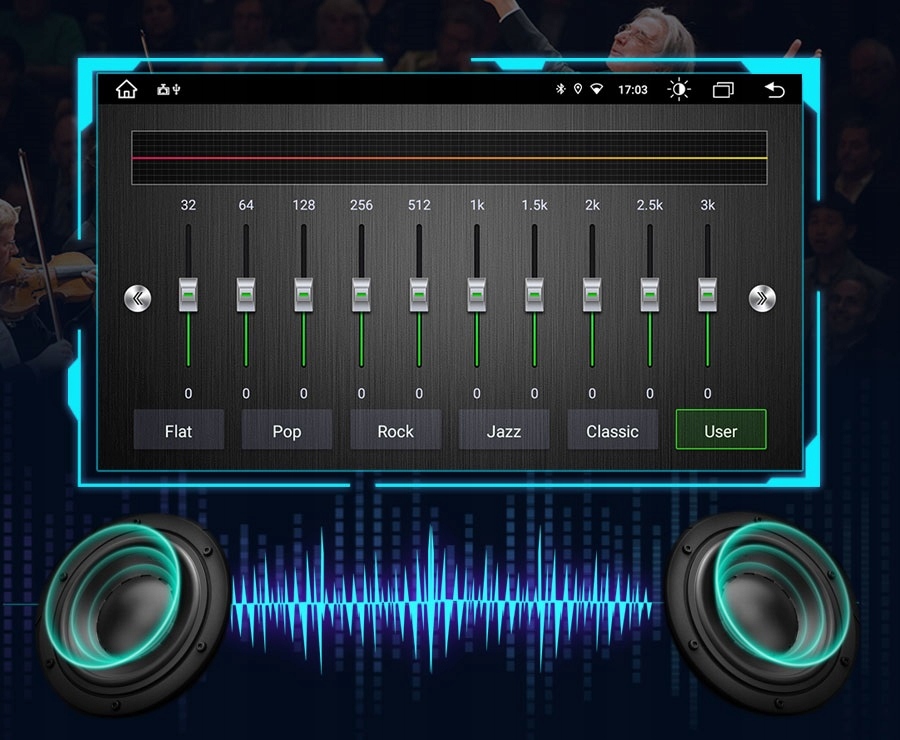Click the 256 Hz band slider knob
Image resolution: width=900 pixels, height=740 pixels.
pos(361,295)
